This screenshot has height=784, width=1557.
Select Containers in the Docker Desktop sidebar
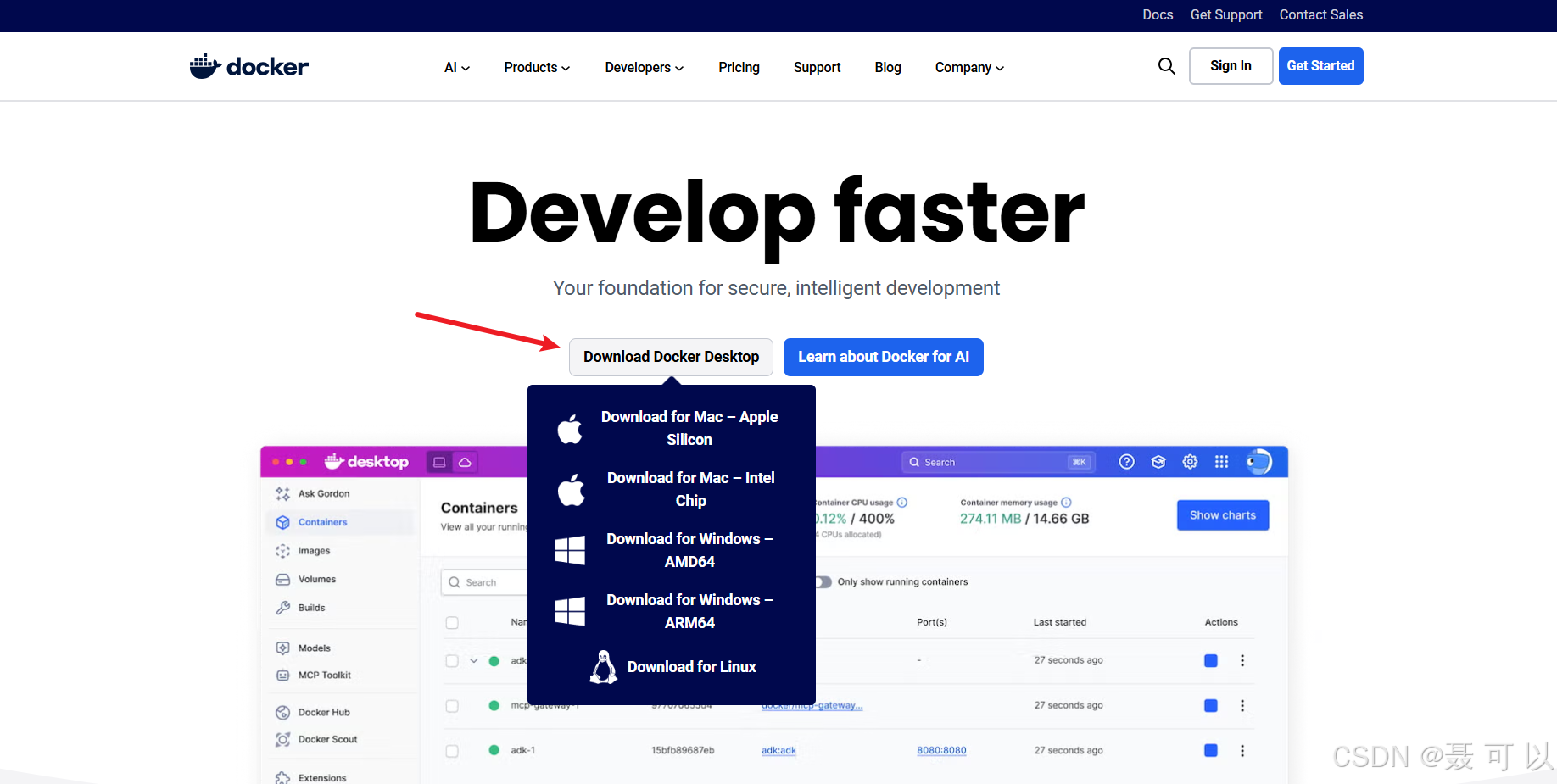click(321, 522)
